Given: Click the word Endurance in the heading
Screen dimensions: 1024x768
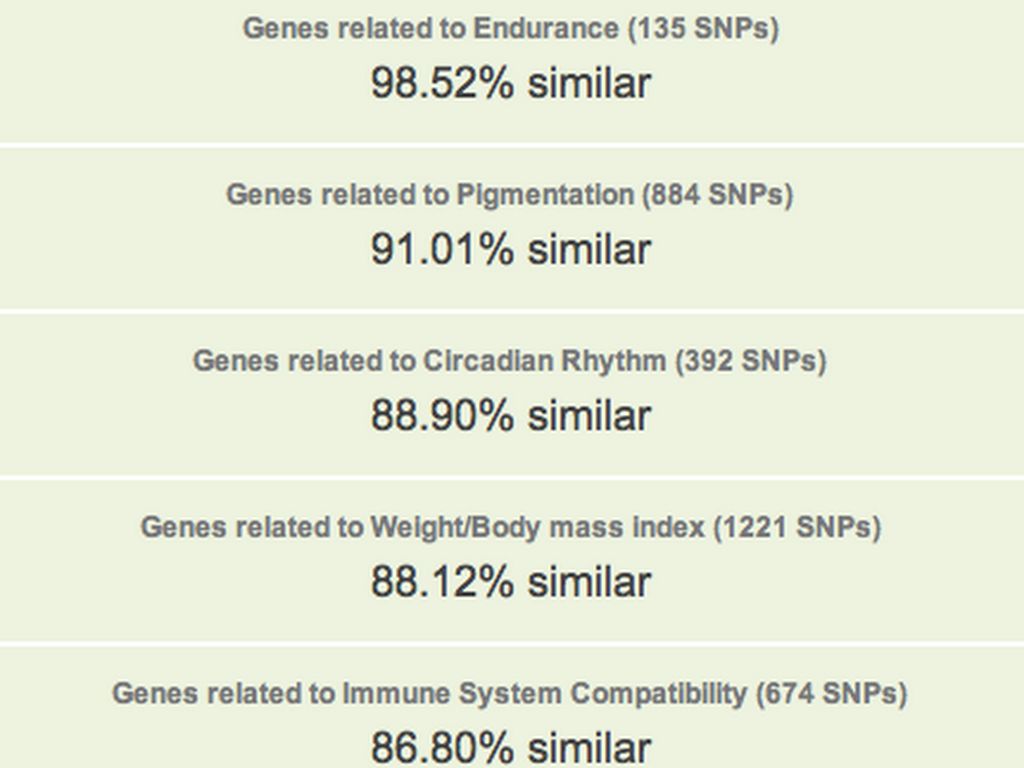Looking at the screenshot, I should coord(545,28).
